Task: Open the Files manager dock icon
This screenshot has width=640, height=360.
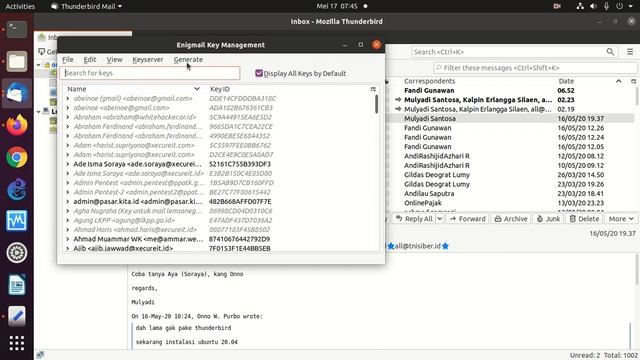Action: [x=17, y=61]
